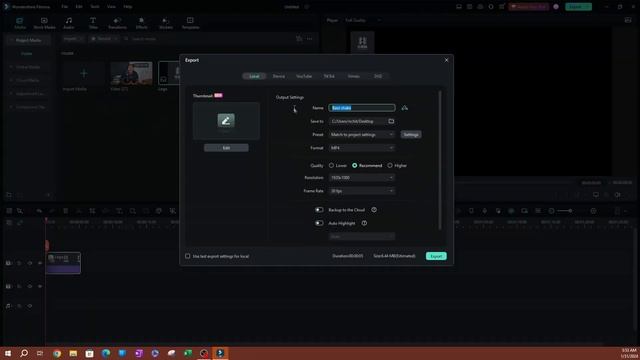Click the zoom-in timeline plus icon
640x360 pixels.
point(593,211)
